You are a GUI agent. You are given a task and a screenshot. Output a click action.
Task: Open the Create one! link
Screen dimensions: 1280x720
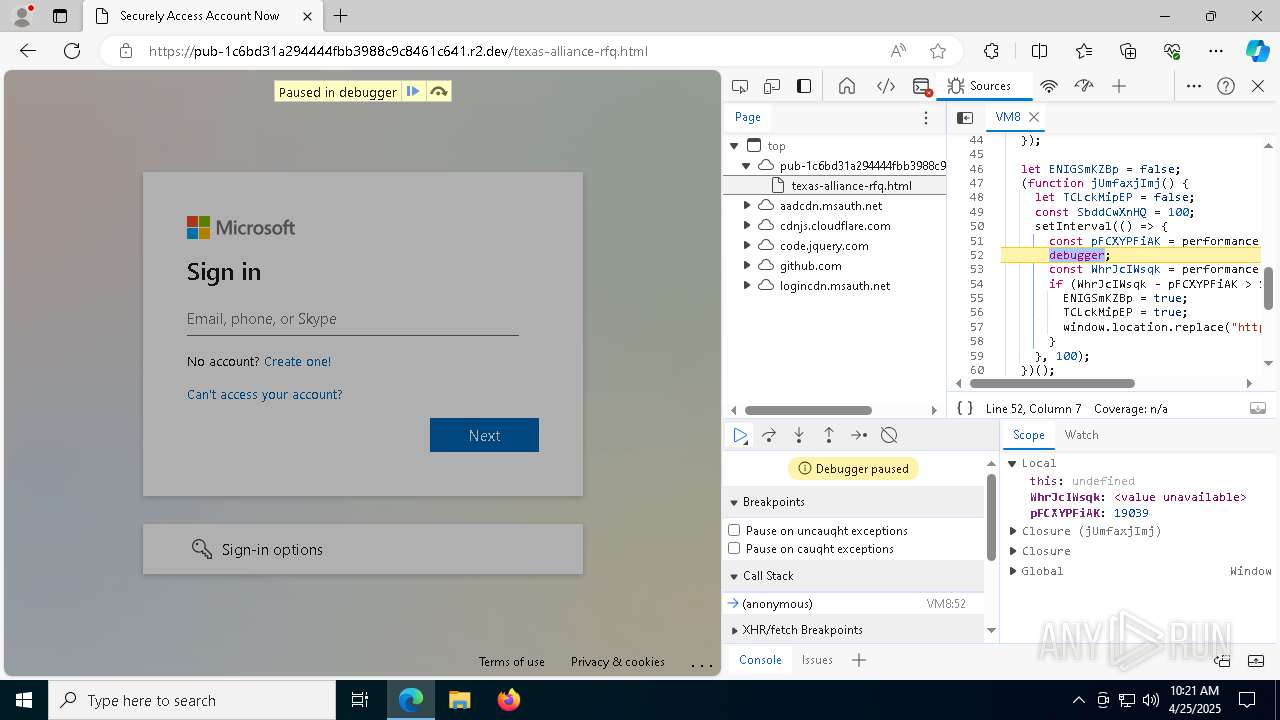[x=297, y=361]
